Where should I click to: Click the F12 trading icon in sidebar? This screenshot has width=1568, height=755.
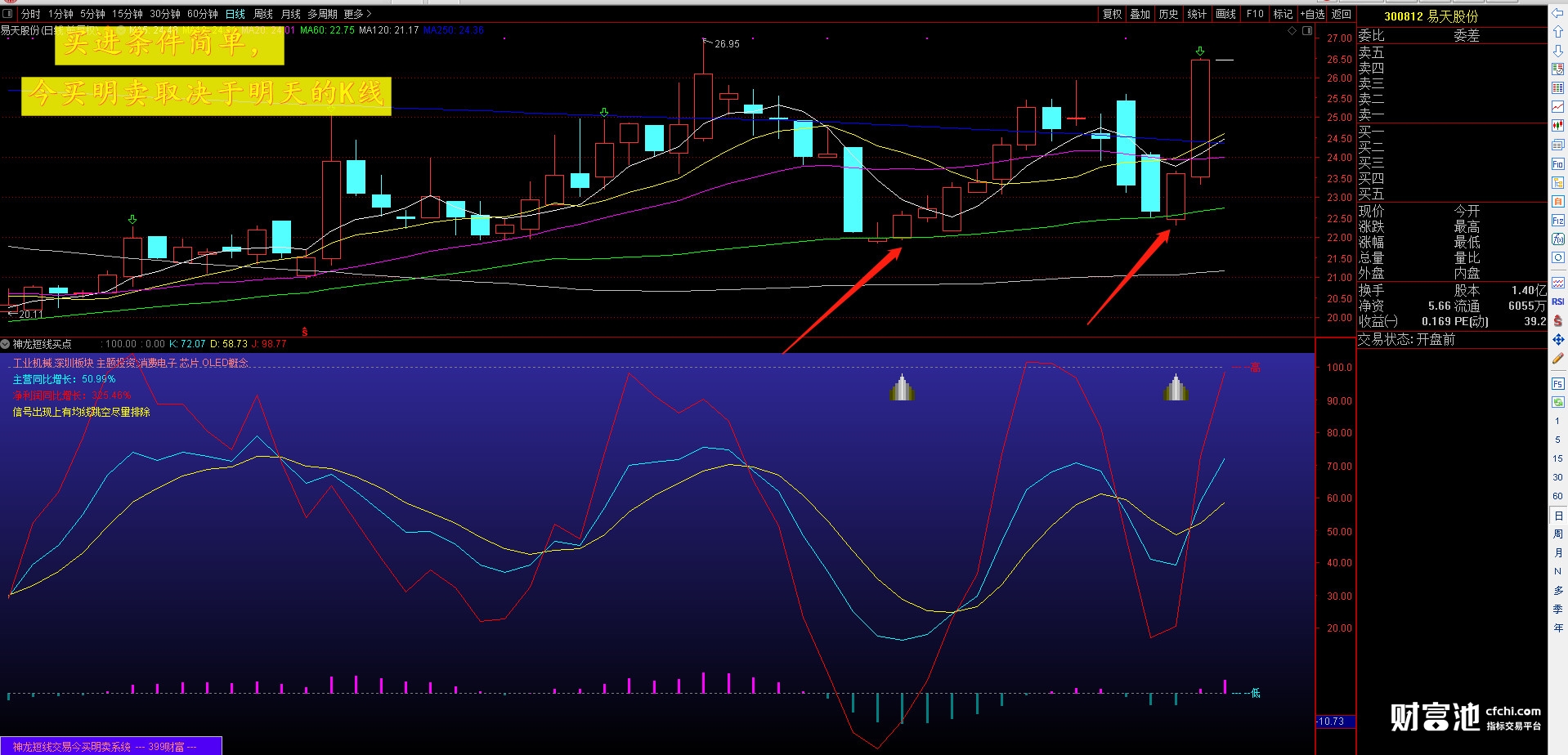(1558, 221)
